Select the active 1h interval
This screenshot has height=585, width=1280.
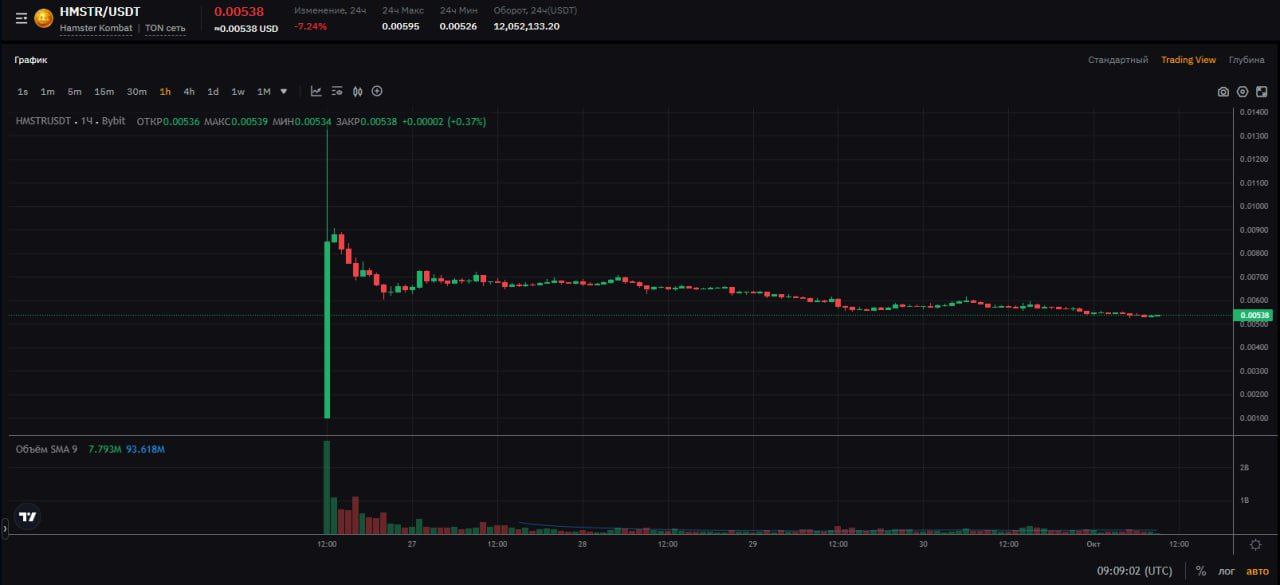(165, 92)
